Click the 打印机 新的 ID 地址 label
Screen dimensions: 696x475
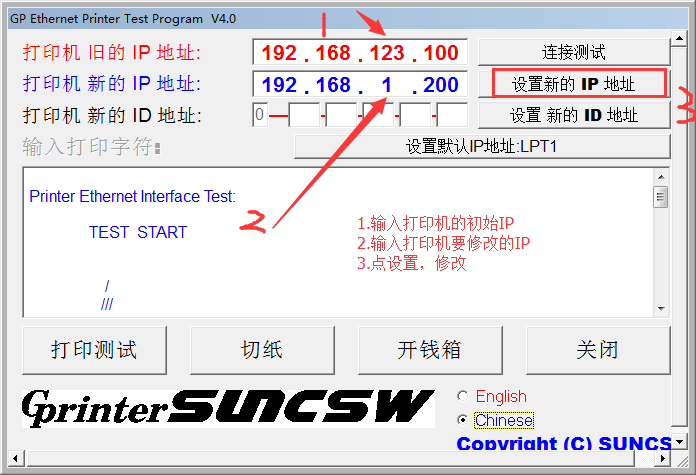[112, 116]
